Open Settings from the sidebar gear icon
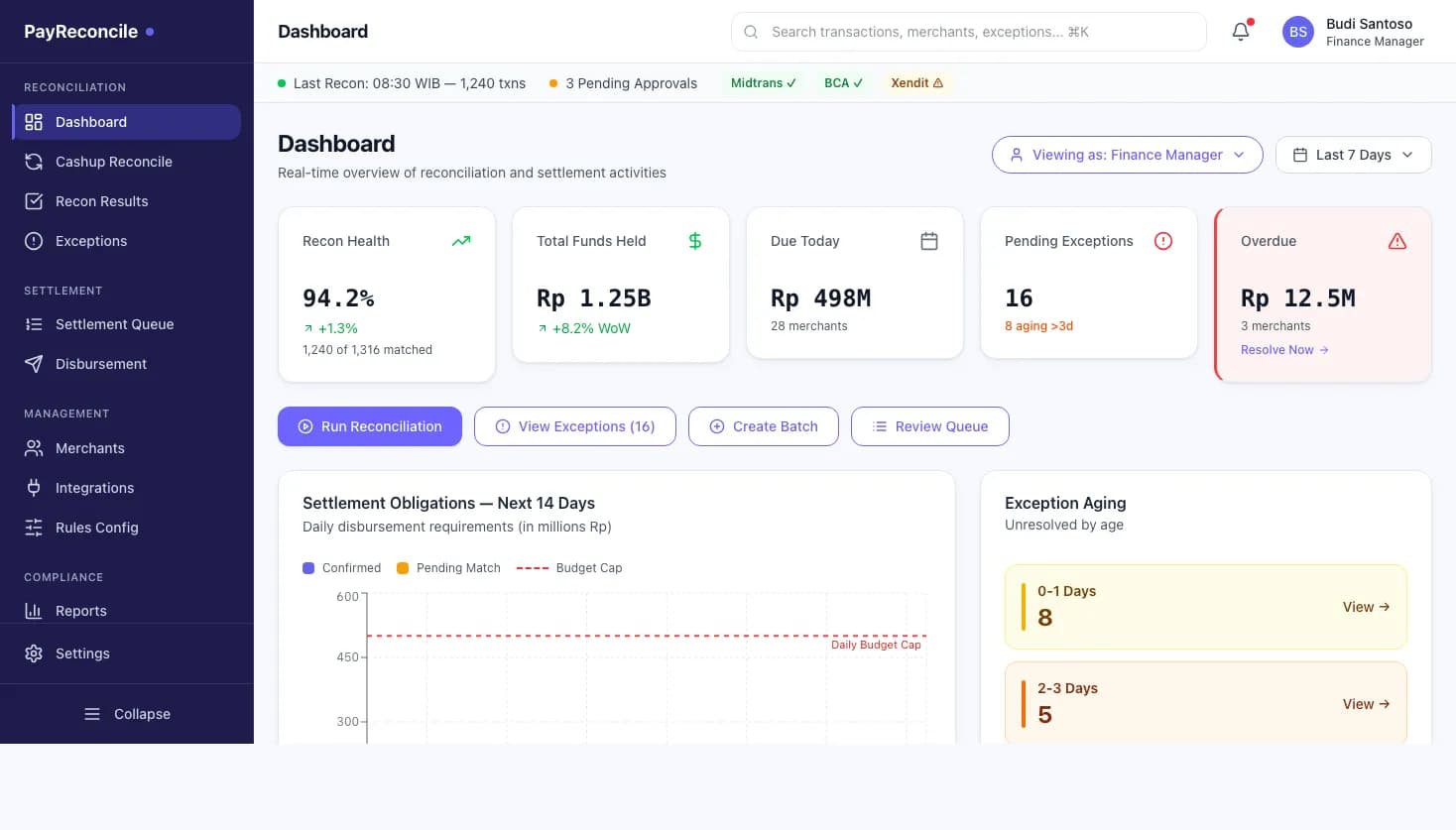Image resolution: width=1456 pixels, height=830 pixels. [x=33, y=652]
